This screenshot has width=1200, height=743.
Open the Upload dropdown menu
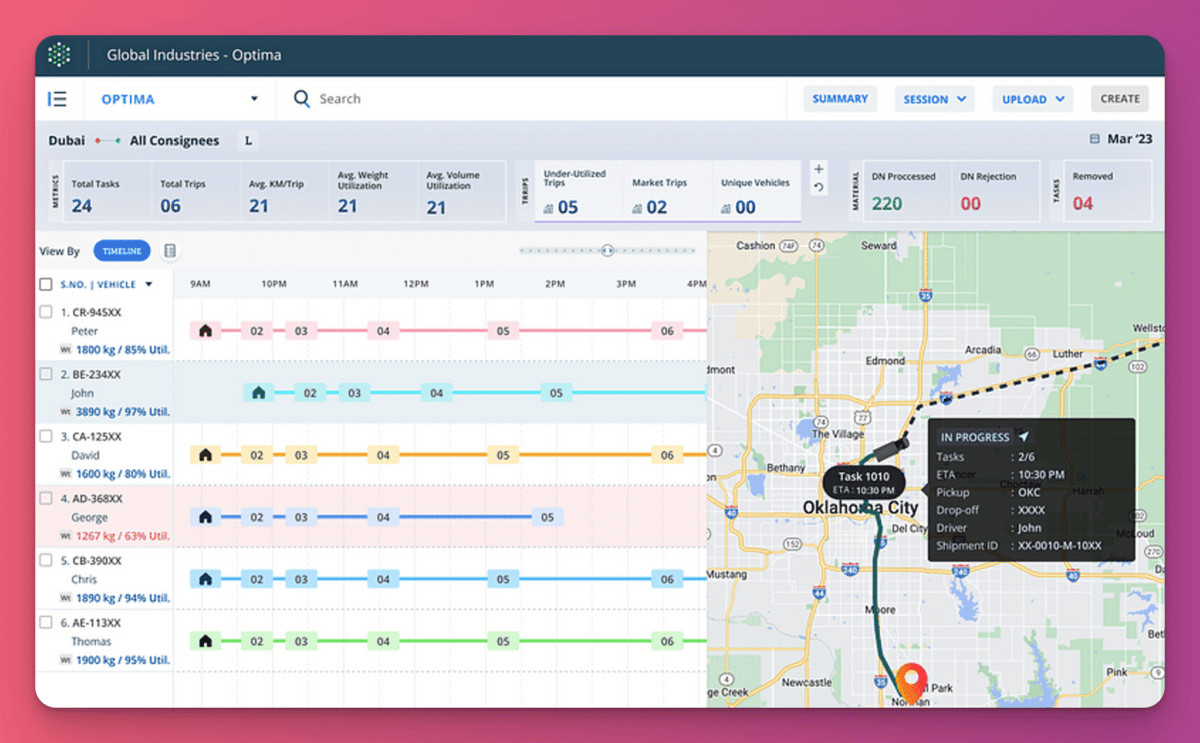click(x=1032, y=99)
